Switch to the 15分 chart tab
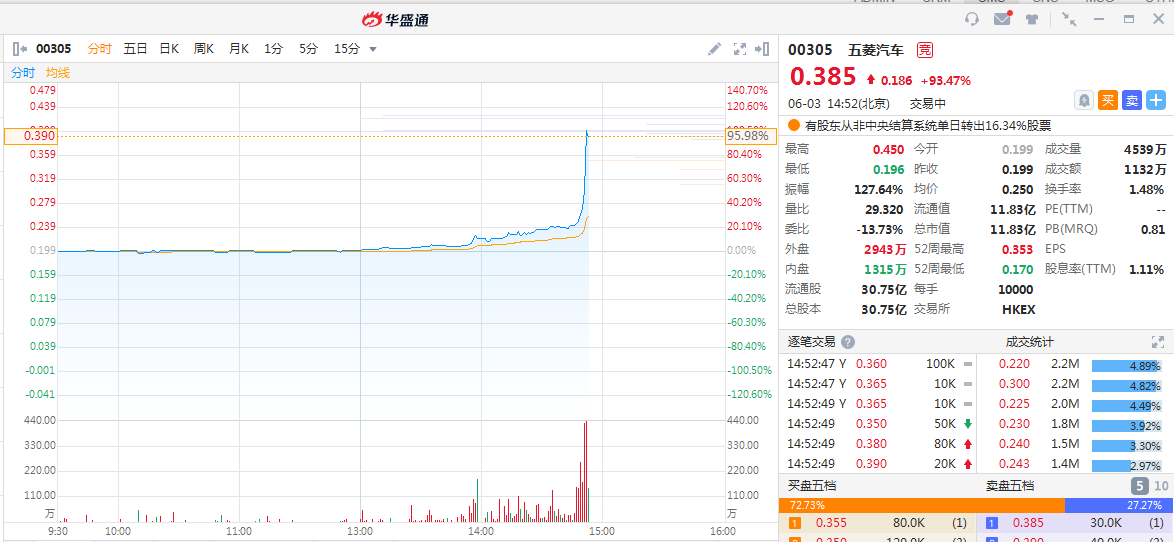1174x542 pixels. click(347, 49)
